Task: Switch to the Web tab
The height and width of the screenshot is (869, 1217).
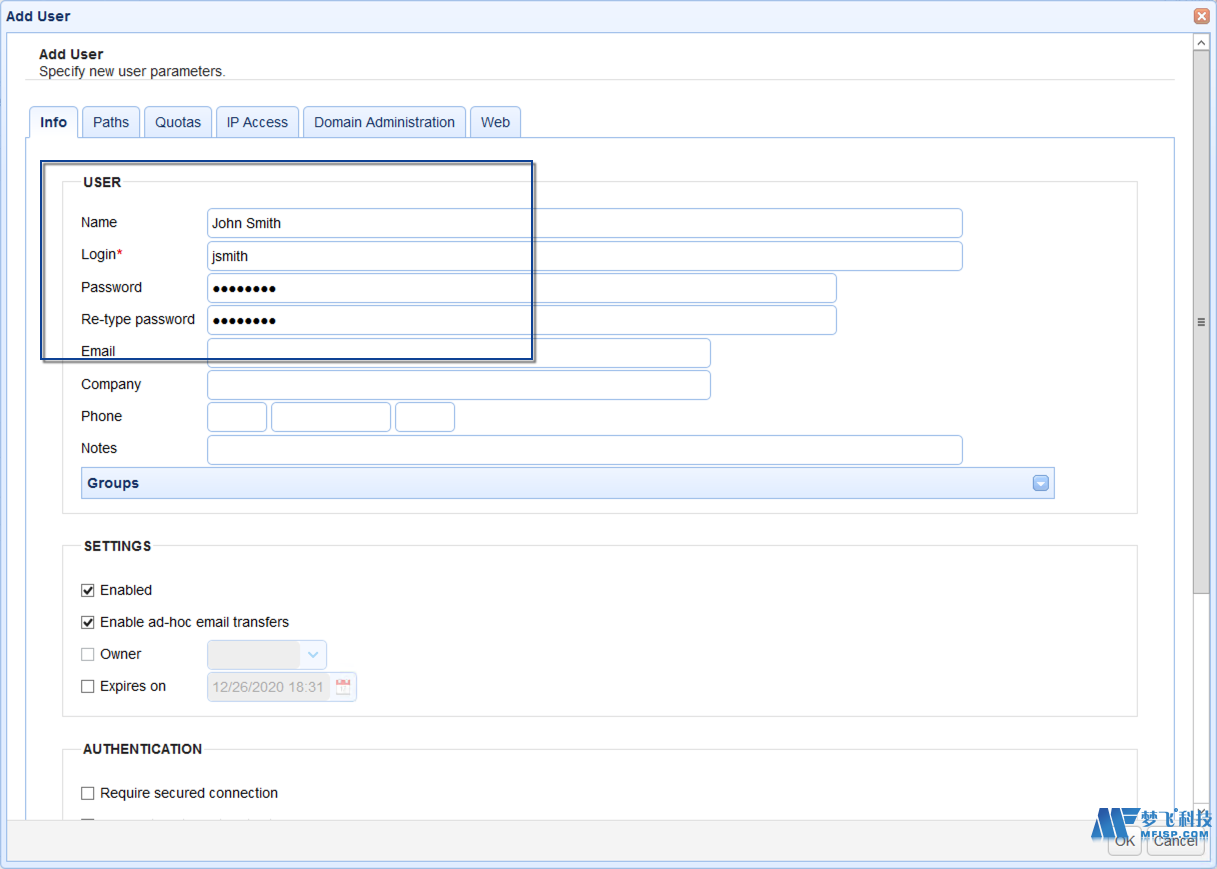Action: pyautogui.click(x=495, y=122)
